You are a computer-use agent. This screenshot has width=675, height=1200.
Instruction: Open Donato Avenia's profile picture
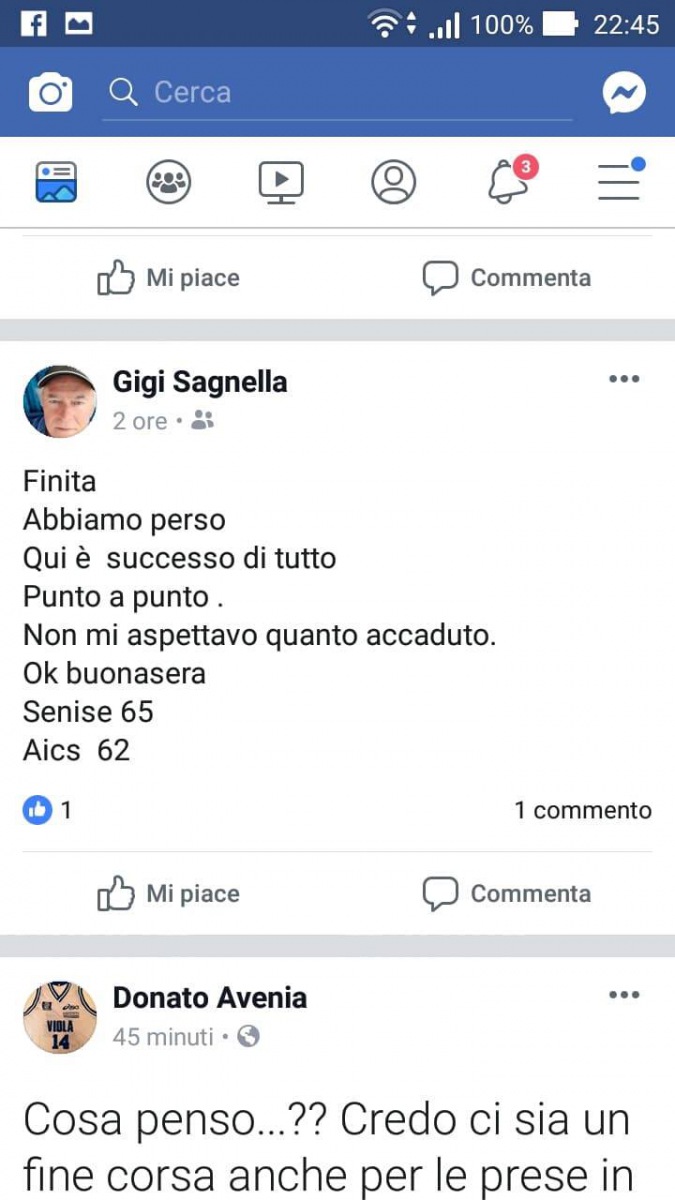click(x=60, y=1017)
